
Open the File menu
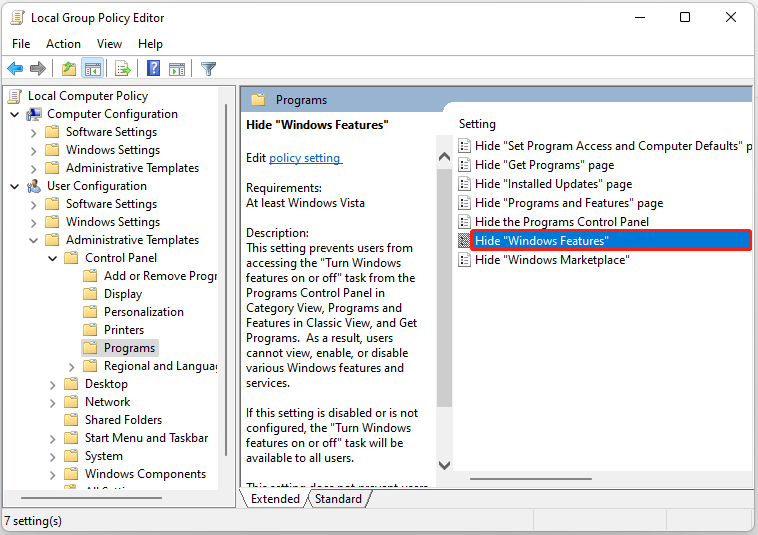(x=21, y=44)
